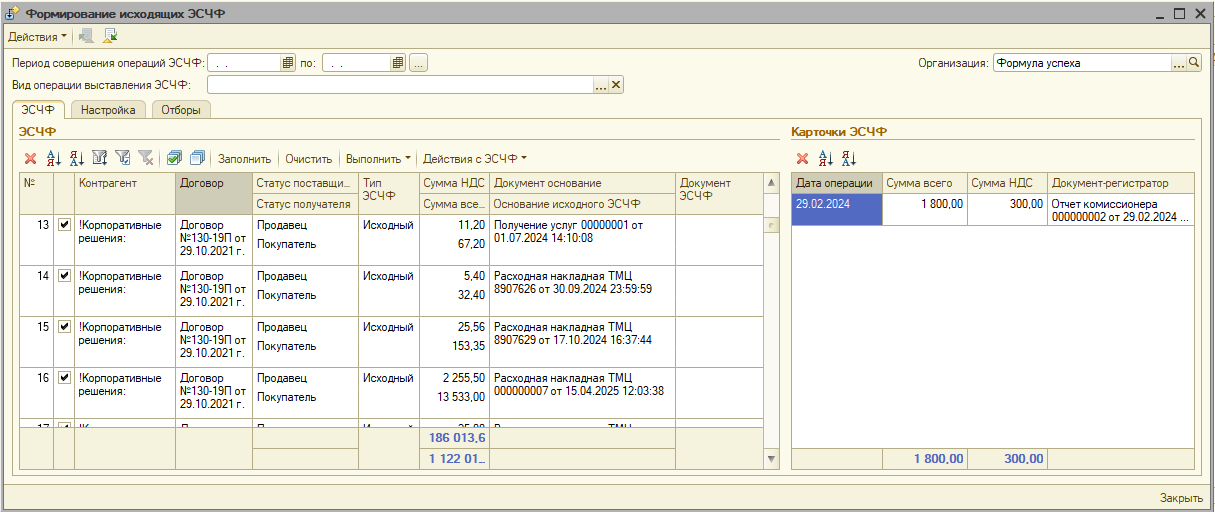Expand the Действия с ЭСЧФ dropdown
Viewport: 1215px width, 512px height.
tap(474, 158)
